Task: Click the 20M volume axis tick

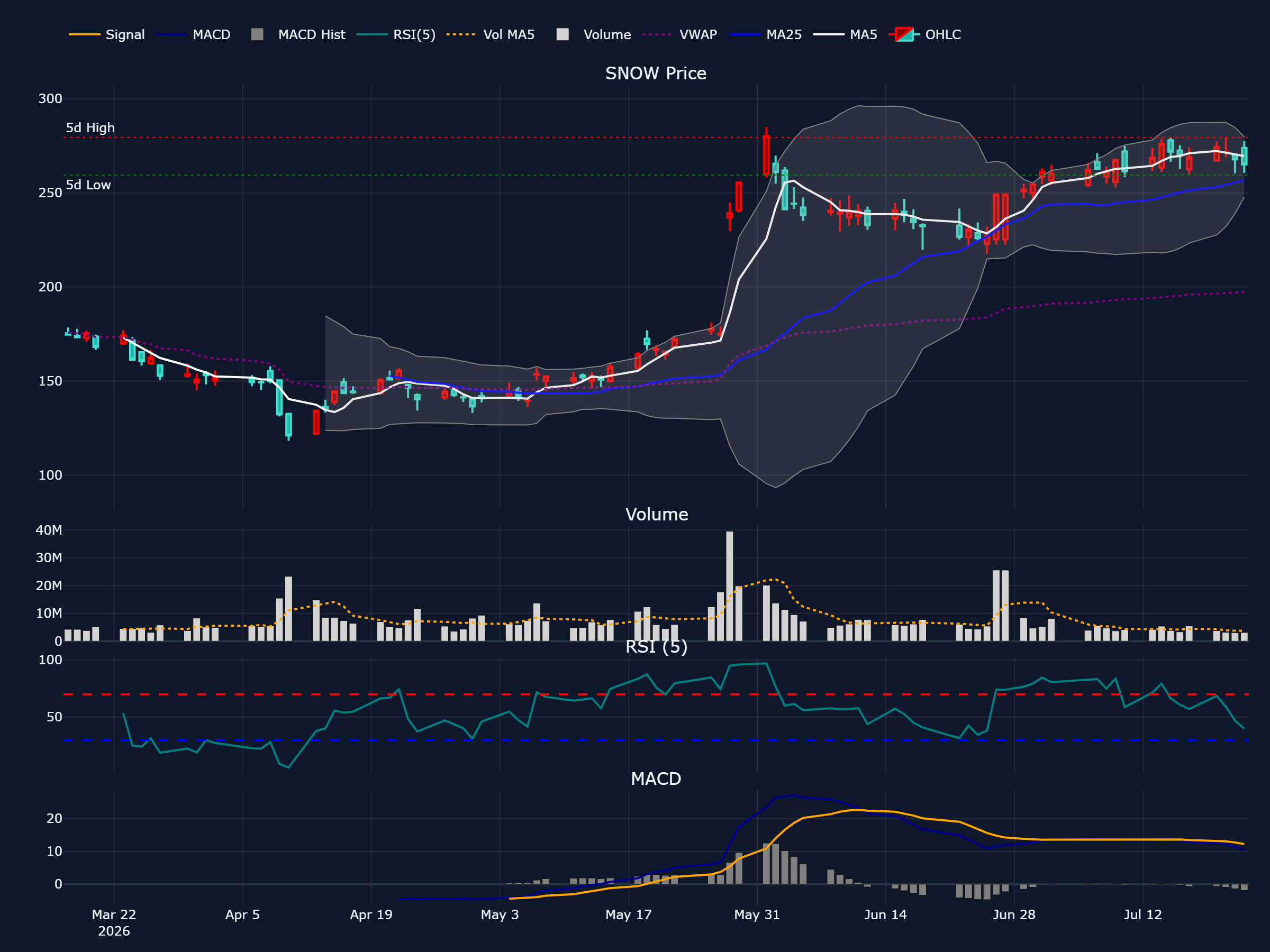Action: [49, 586]
